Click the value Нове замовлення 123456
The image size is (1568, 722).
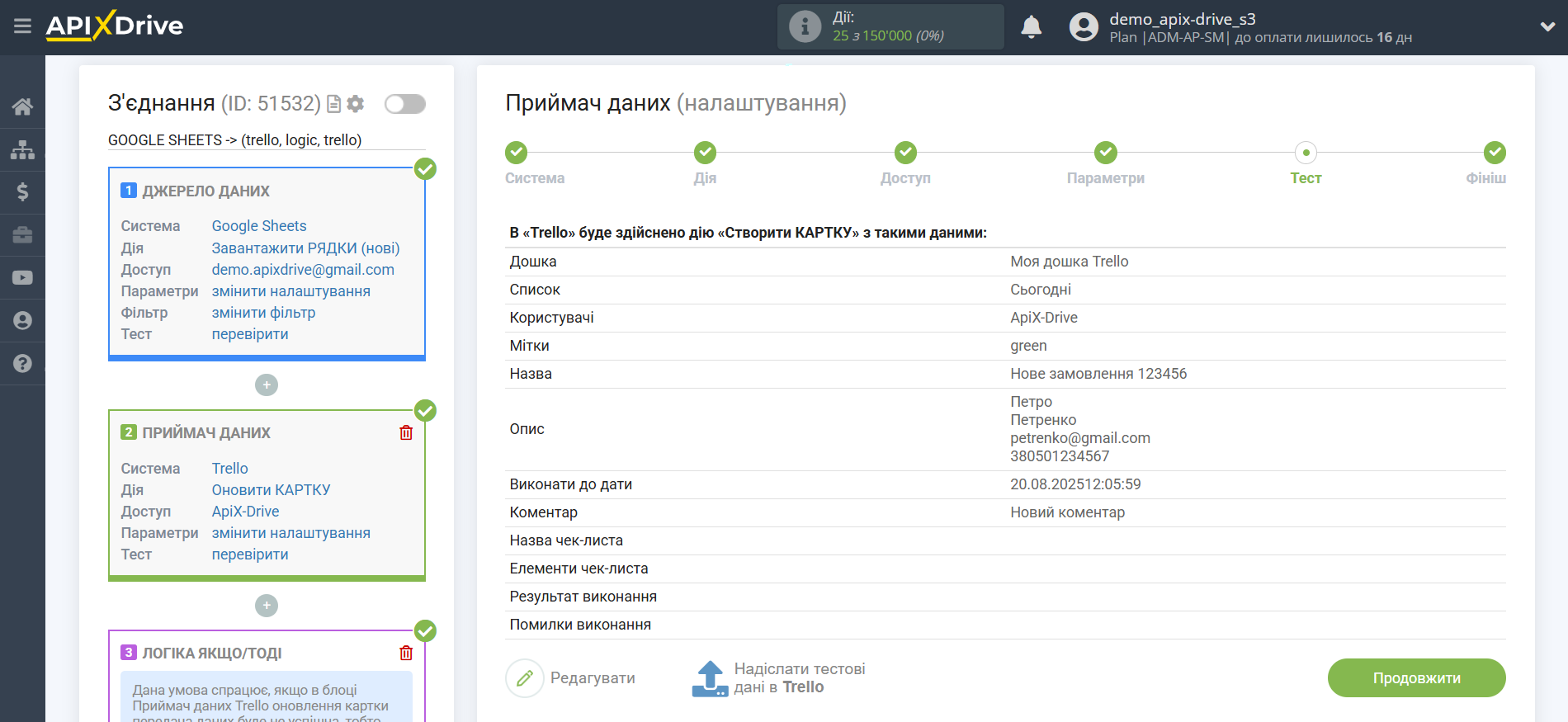click(x=1098, y=374)
